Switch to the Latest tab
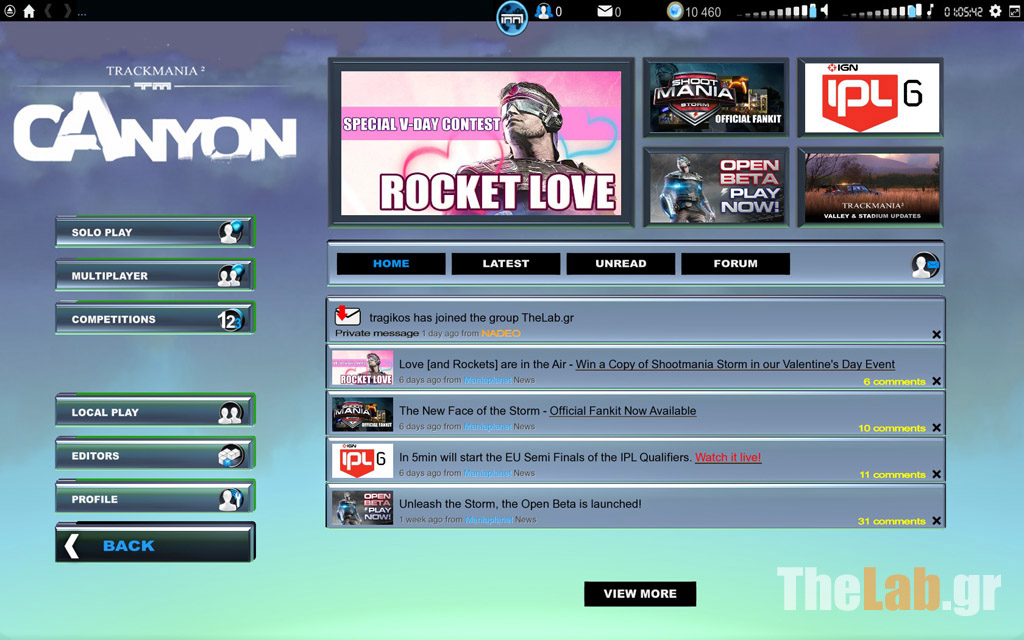The height and width of the screenshot is (640, 1024). pyautogui.click(x=505, y=264)
